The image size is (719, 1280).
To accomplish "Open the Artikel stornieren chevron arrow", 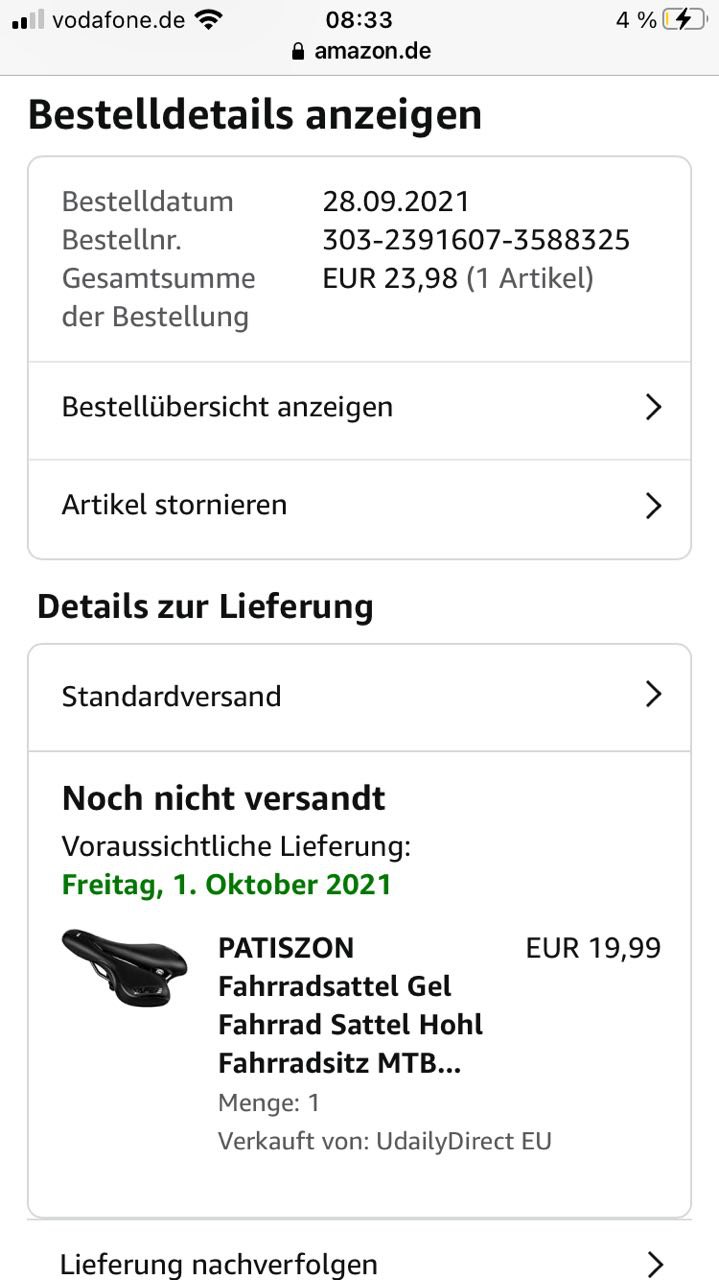I will tap(653, 505).
